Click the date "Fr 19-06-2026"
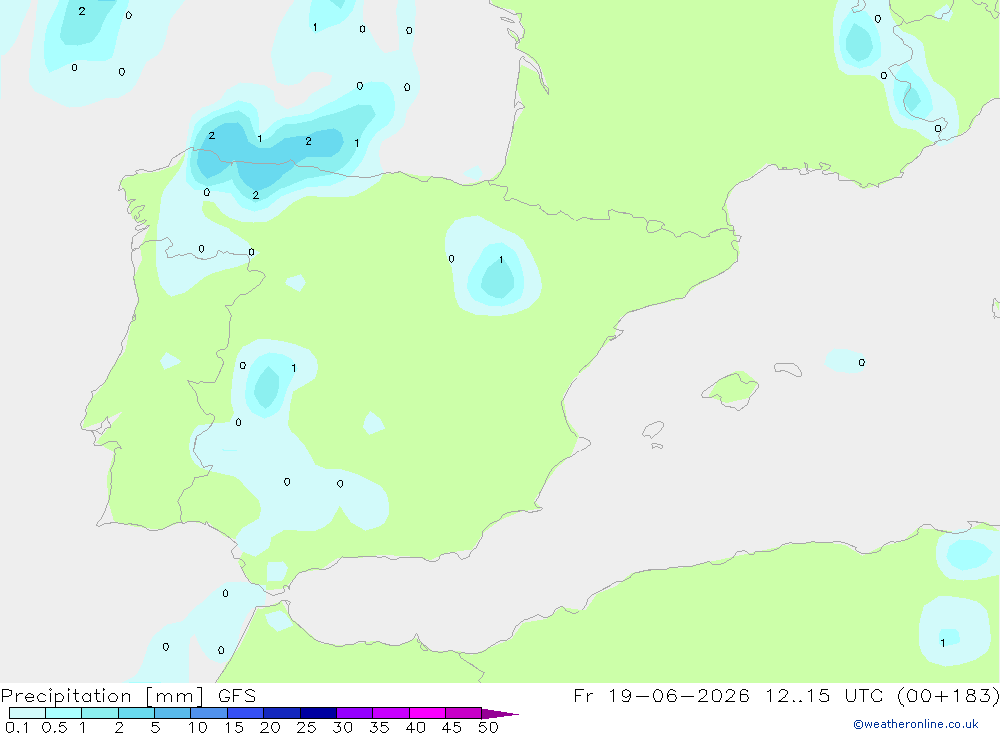This screenshot has width=1000, height=733. coord(661,695)
